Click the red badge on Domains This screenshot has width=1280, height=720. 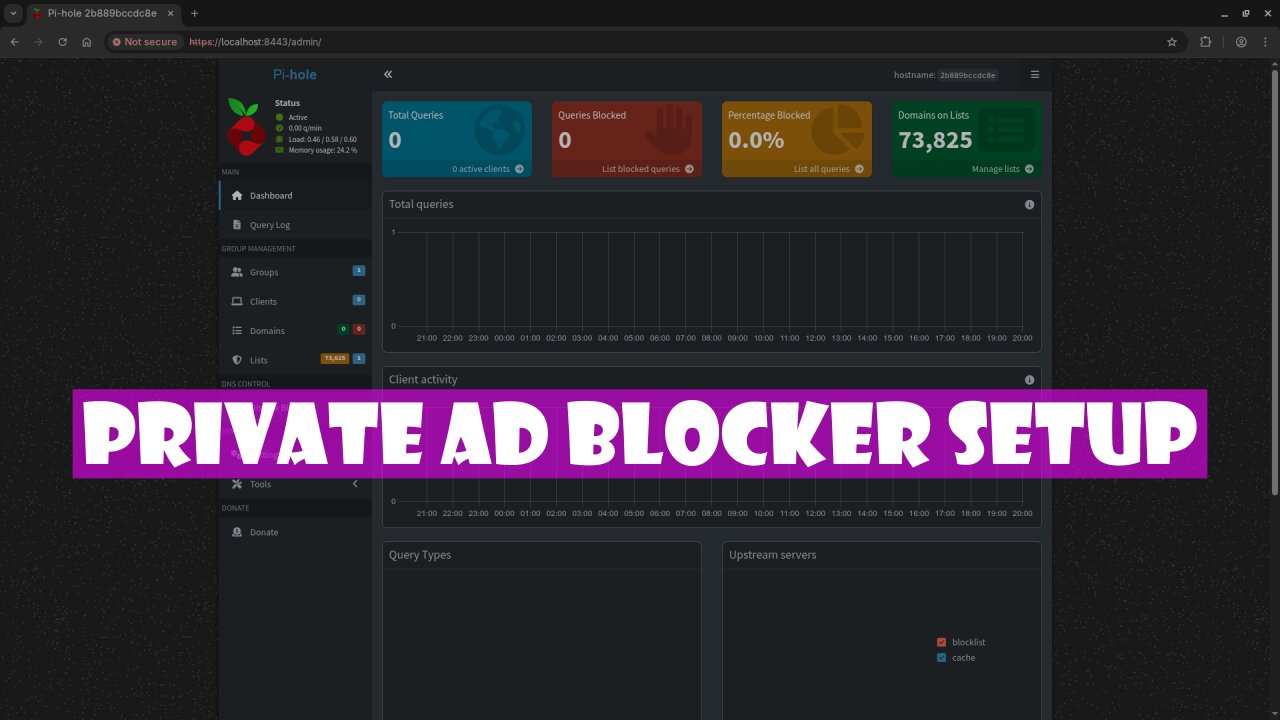tap(359, 329)
